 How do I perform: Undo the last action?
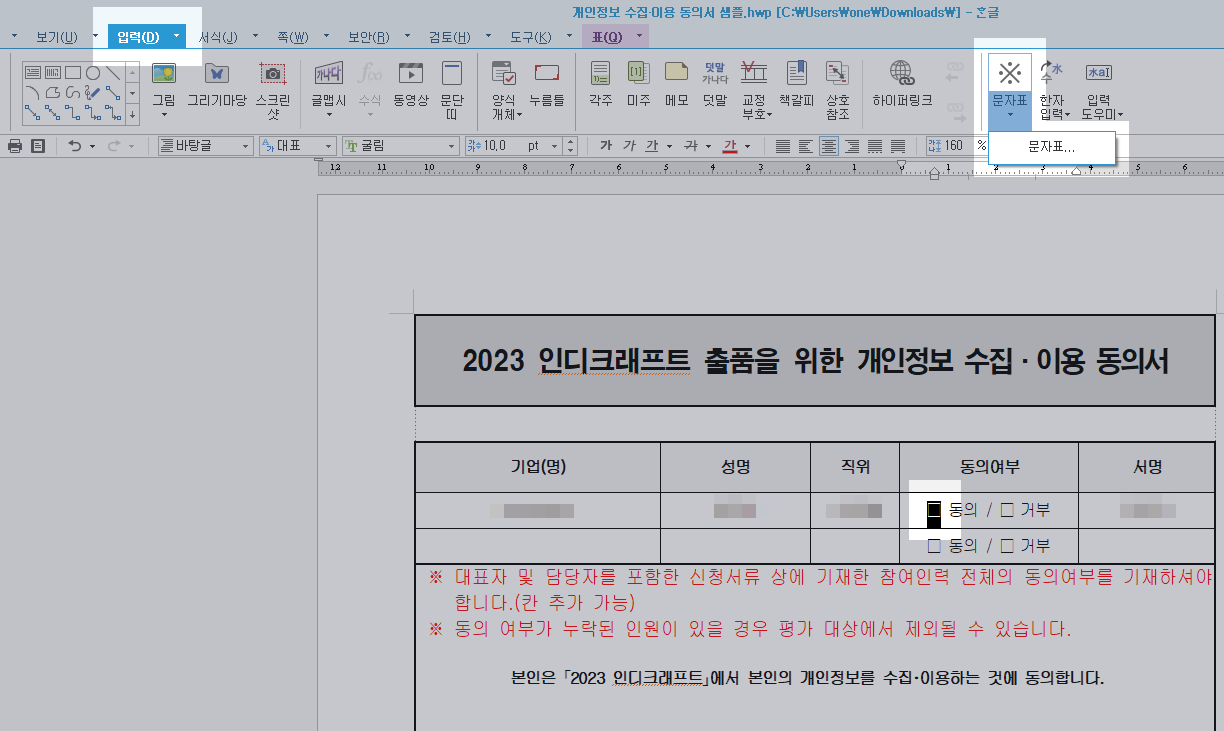point(75,146)
